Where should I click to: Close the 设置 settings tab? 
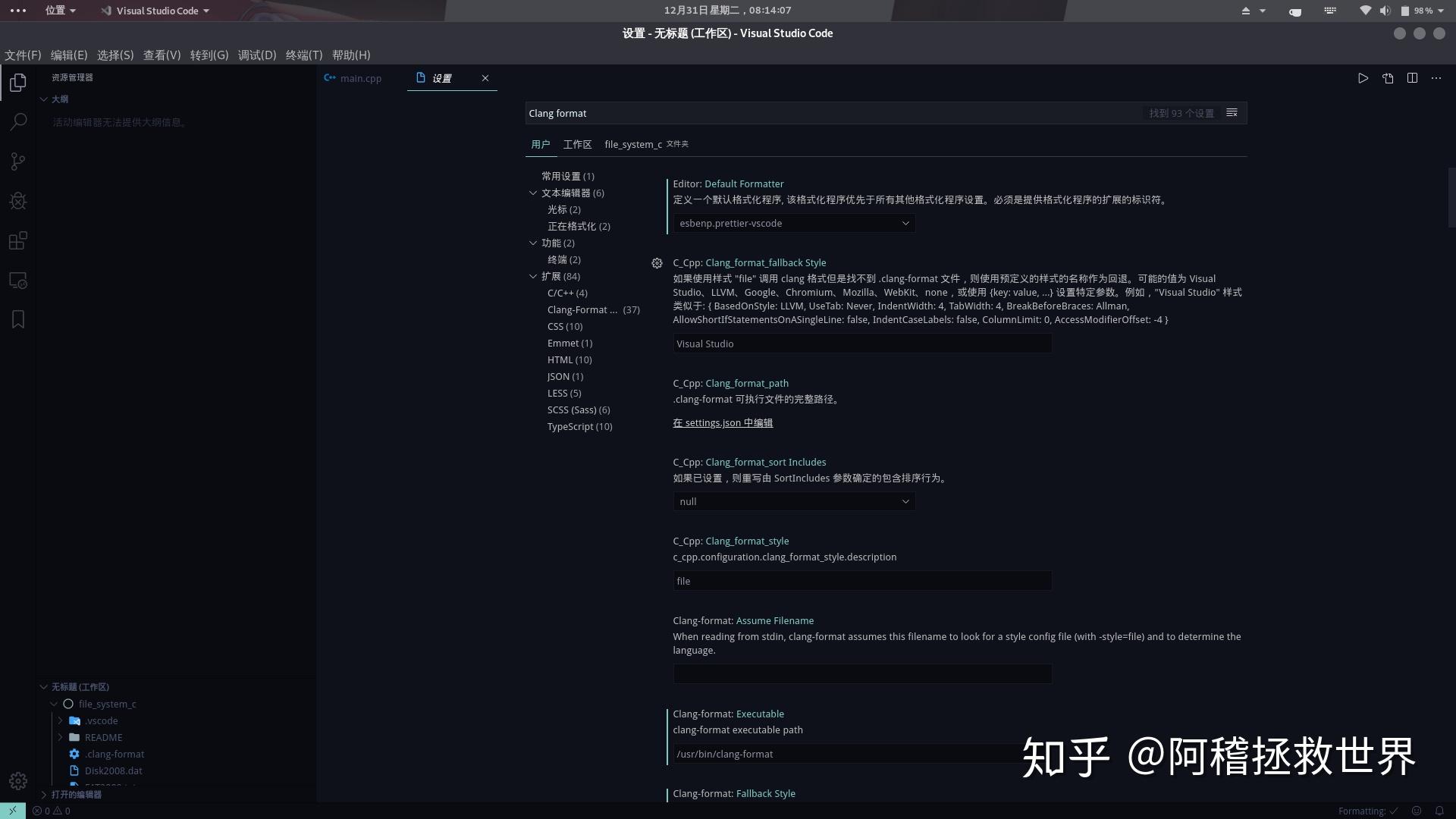tap(485, 78)
